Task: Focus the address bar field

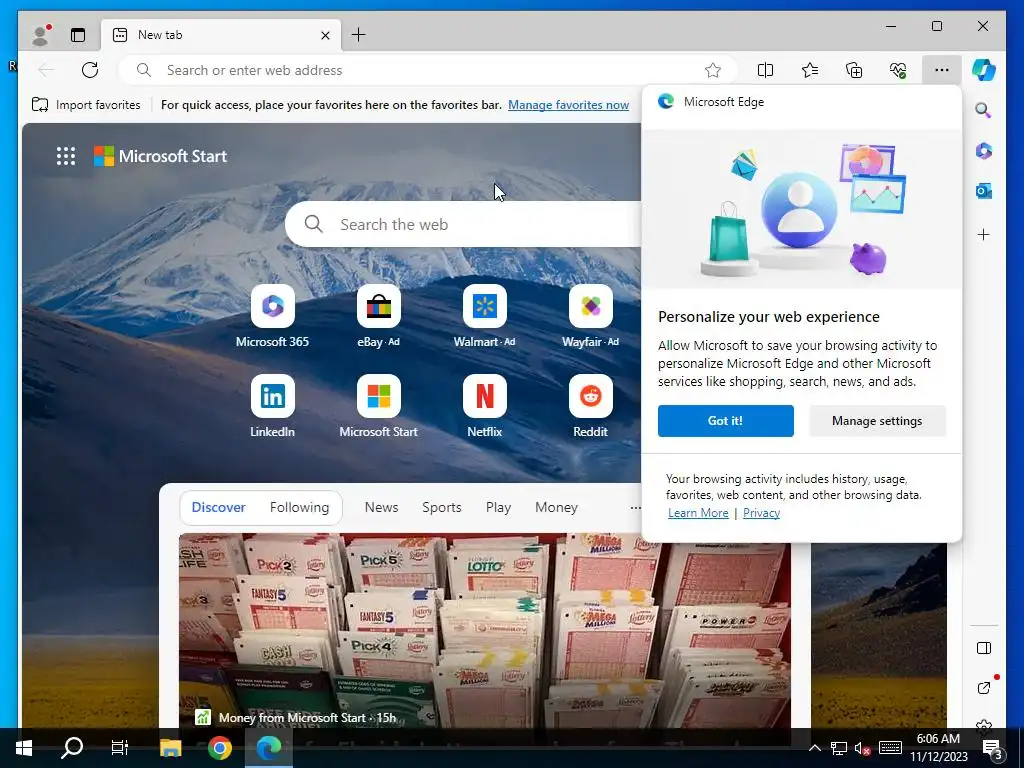Action: (428, 70)
